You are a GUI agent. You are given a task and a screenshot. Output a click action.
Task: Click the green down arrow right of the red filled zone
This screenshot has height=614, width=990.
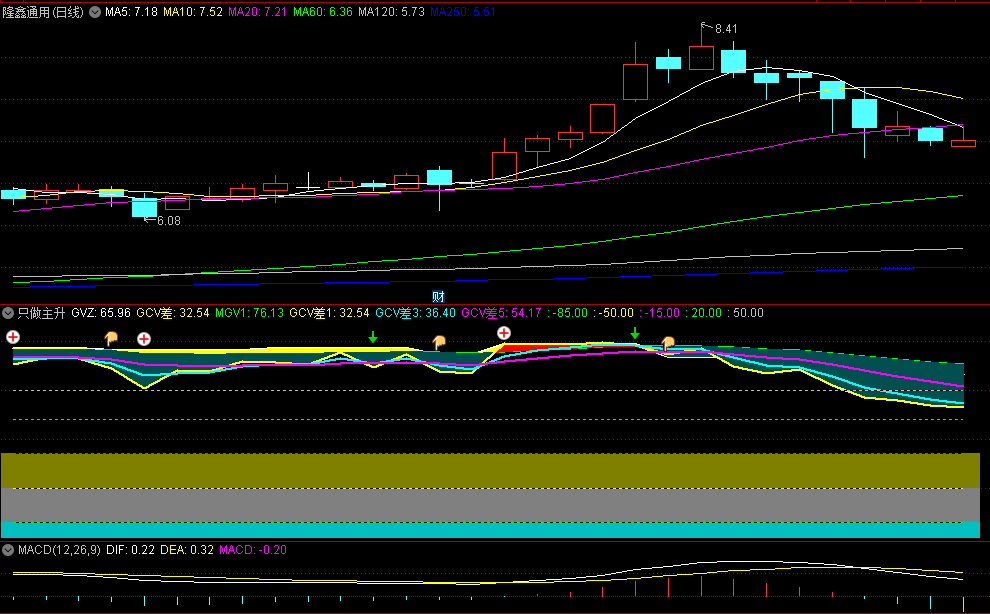pyautogui.click(x=635, y=333)
